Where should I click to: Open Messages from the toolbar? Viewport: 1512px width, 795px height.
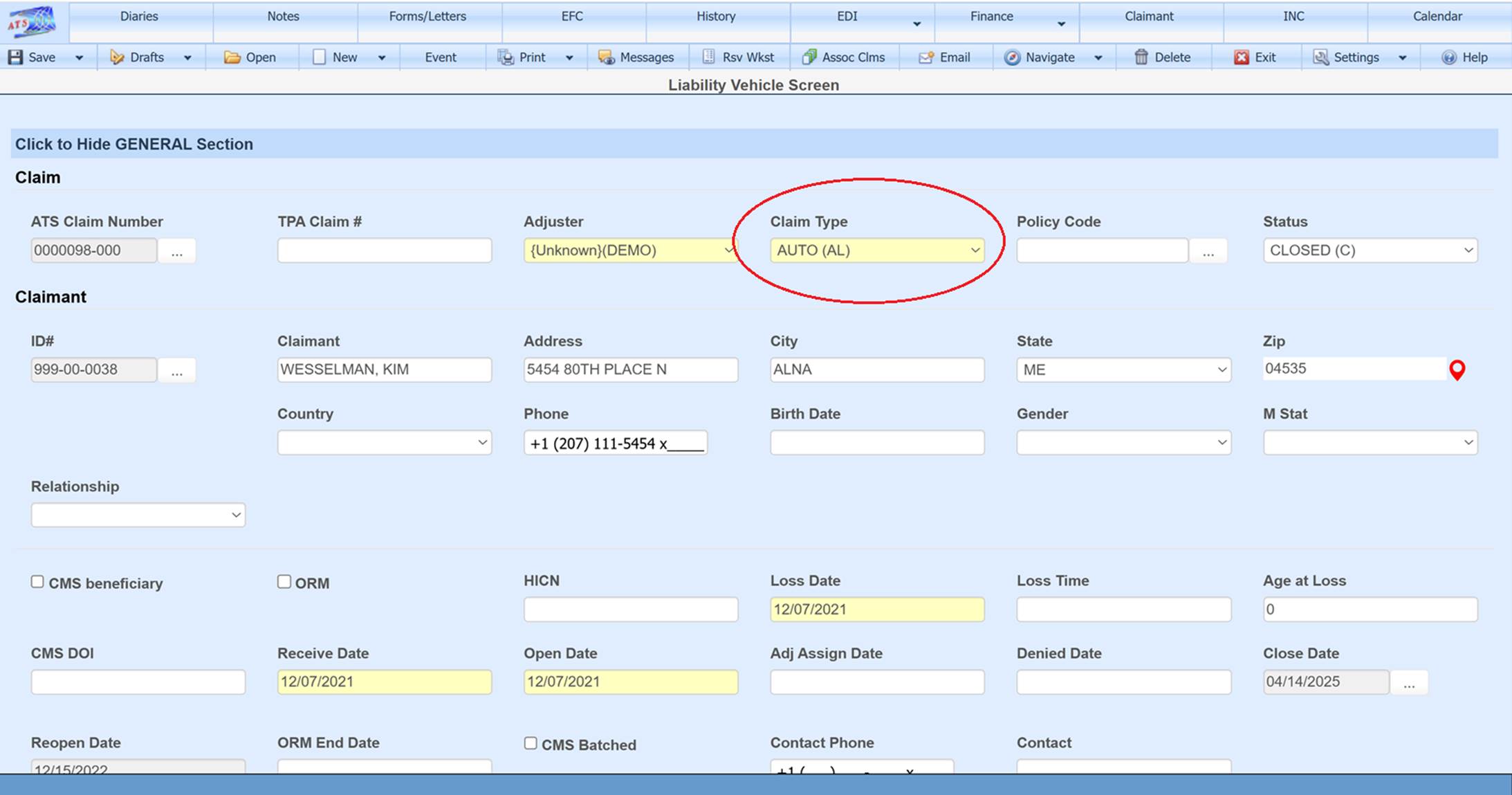tap(606, 57)
